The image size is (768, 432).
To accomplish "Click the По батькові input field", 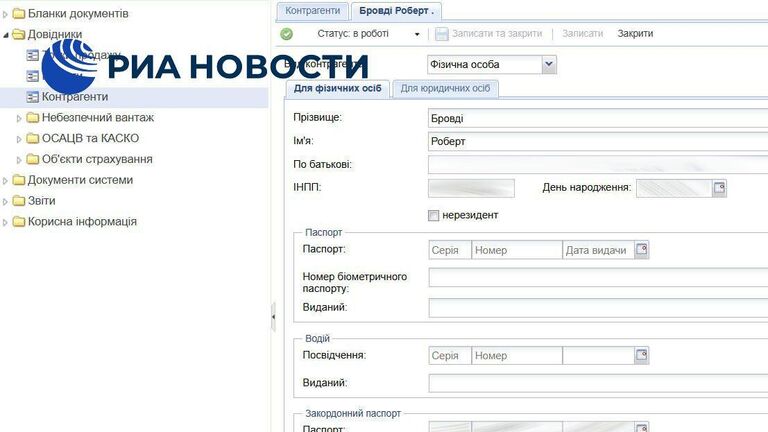I will coord(598,165).
